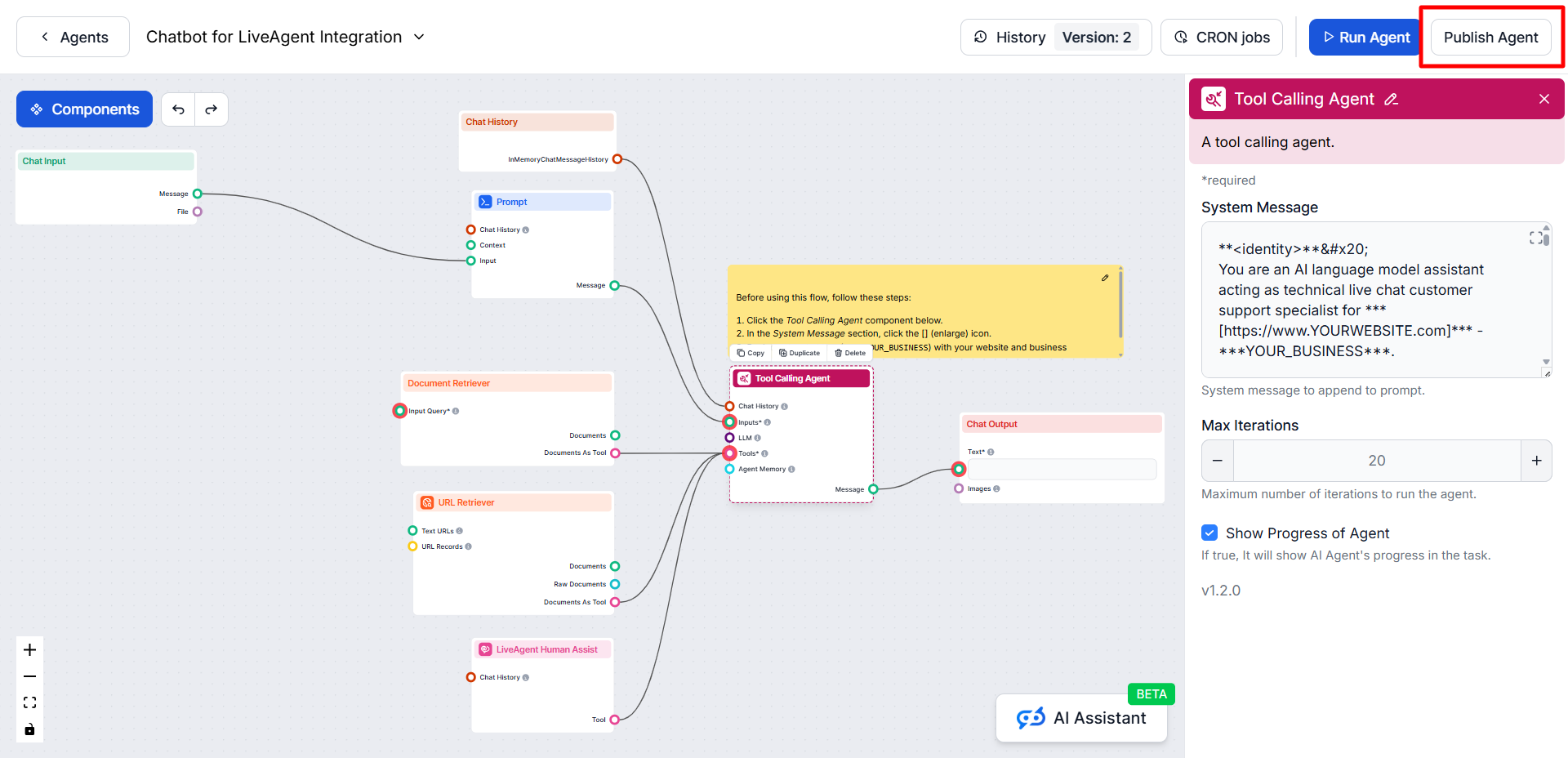The width and height of the screenshot is (1568, 758).
Task: Edit the yellow note with pencil icon
Action: coord(1105,278)
